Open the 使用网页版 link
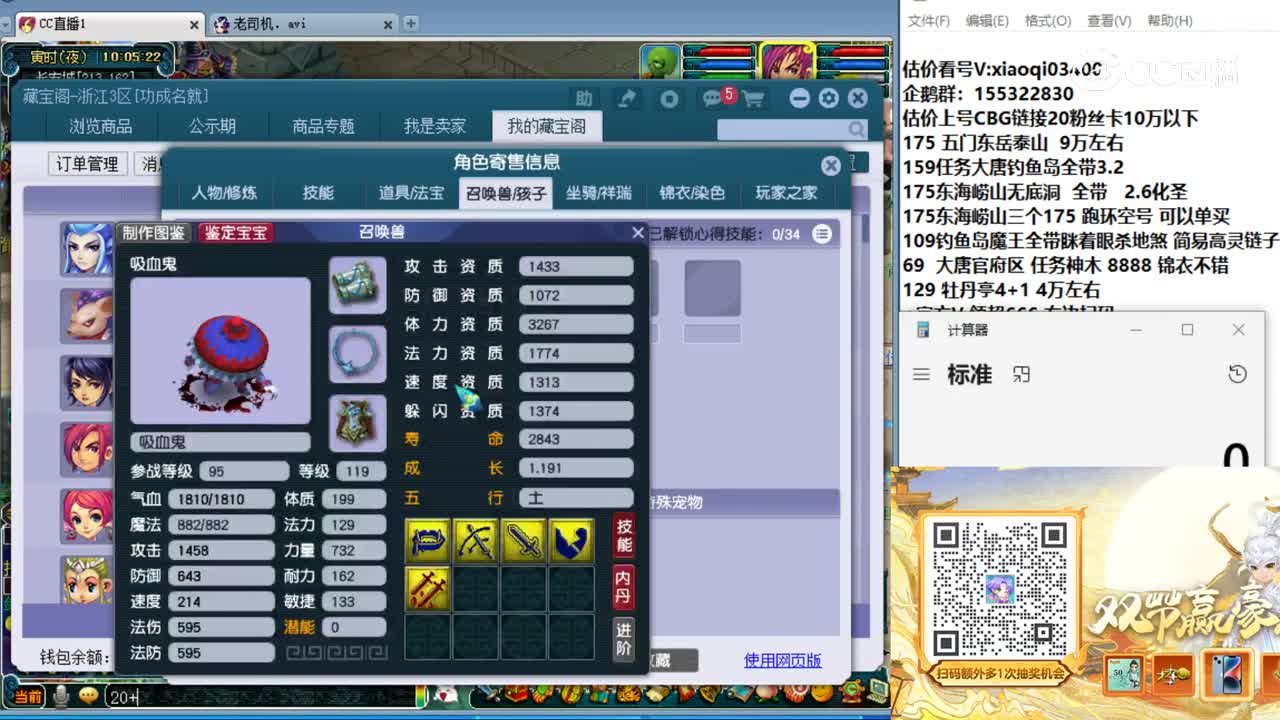The width and height of the screenshot is (1280, 720). click(x=783, y=660)
